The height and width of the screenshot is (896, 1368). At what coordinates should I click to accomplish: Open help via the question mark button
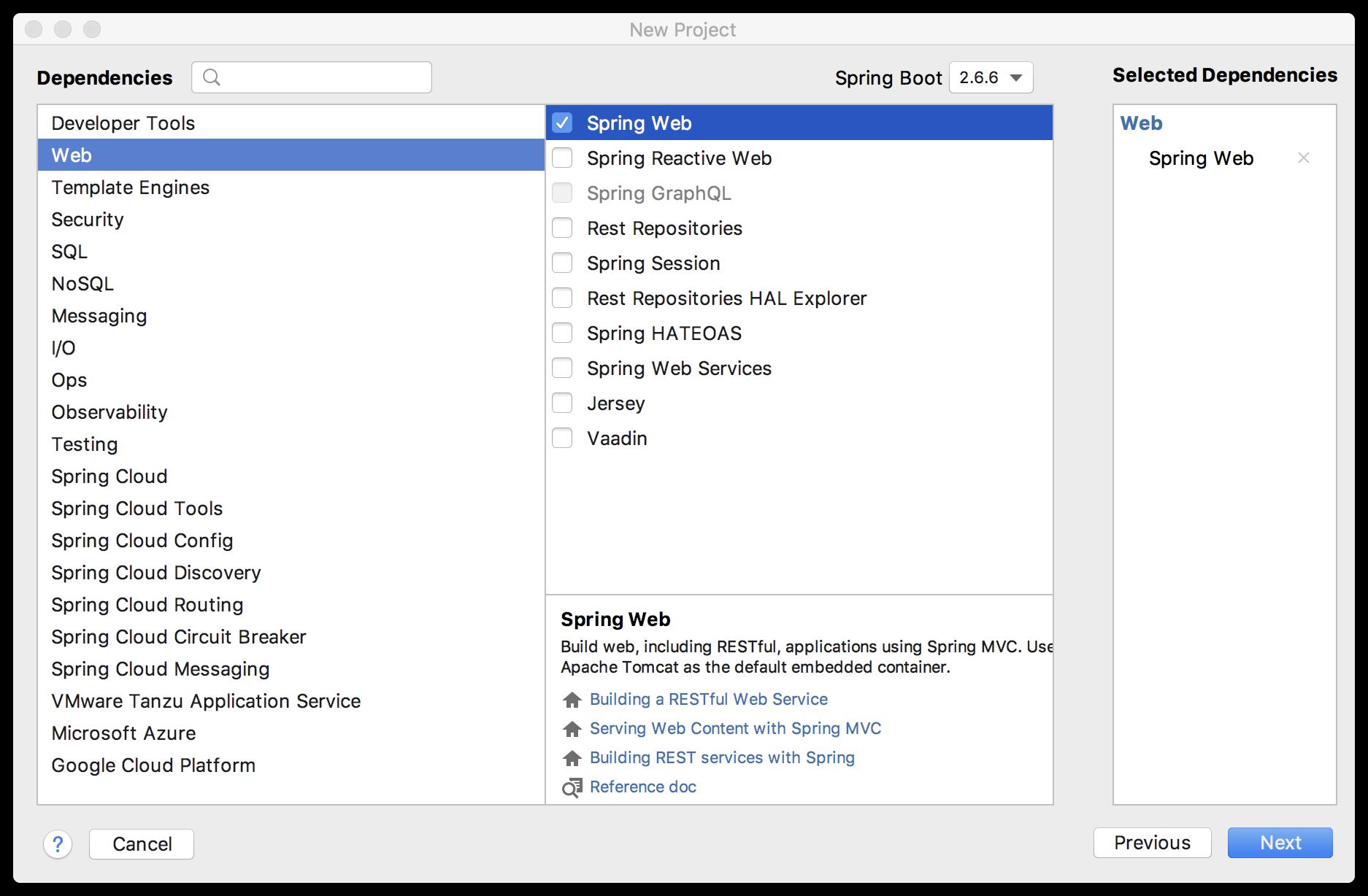(58, 844)
